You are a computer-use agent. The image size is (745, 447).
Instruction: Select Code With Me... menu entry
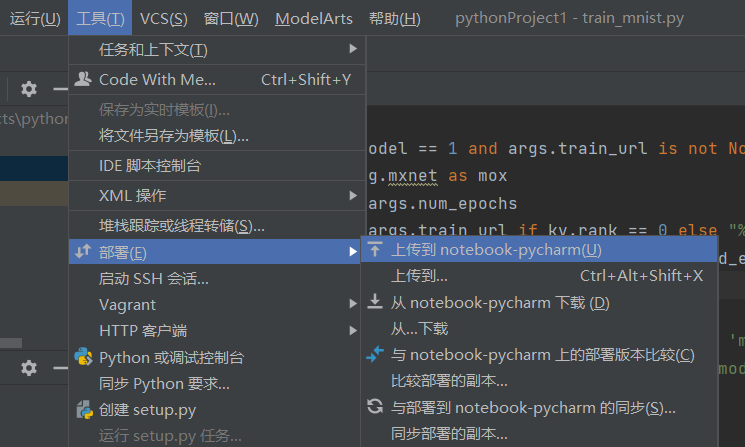[217, 79]
